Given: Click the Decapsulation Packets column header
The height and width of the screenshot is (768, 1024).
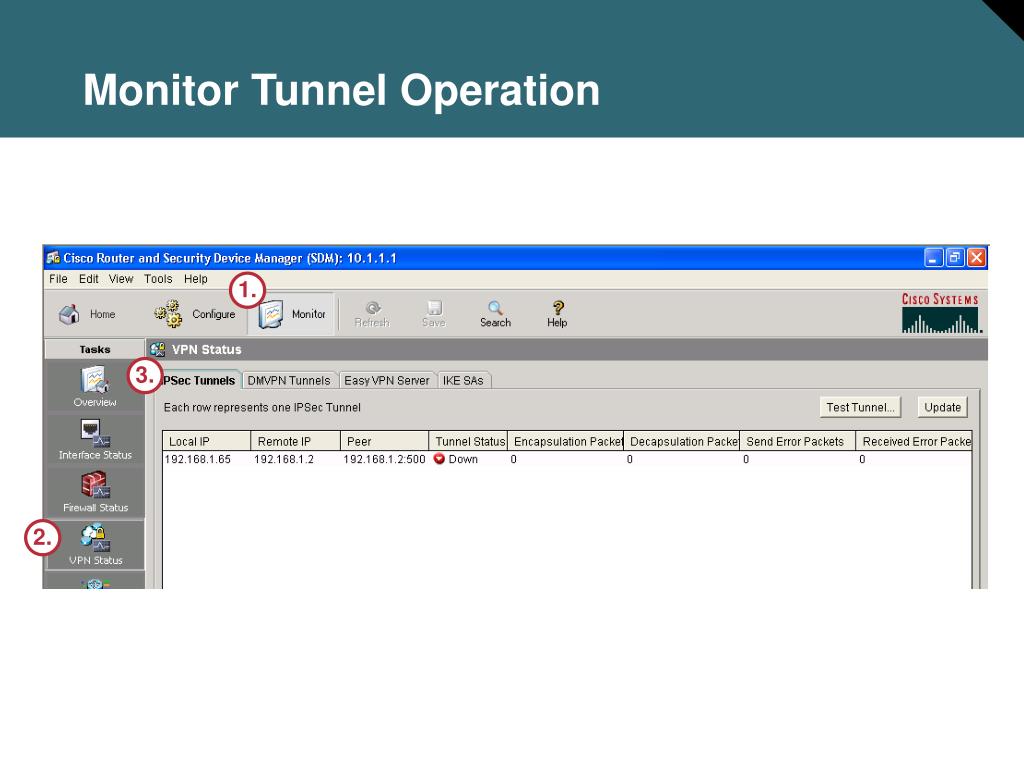Looking at the screenshot, I should (682, 441).
